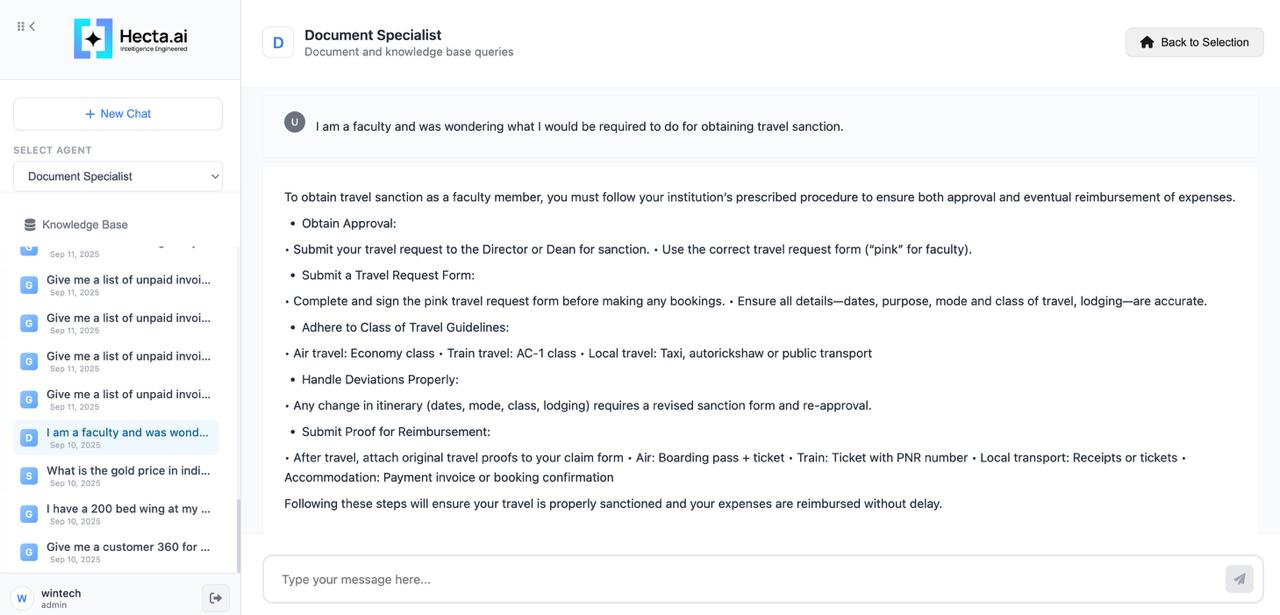The height and width of the screenshot is (615, 1280).
Task: Click the home icon in Back to Selection
Action: tap(1147, 42)
